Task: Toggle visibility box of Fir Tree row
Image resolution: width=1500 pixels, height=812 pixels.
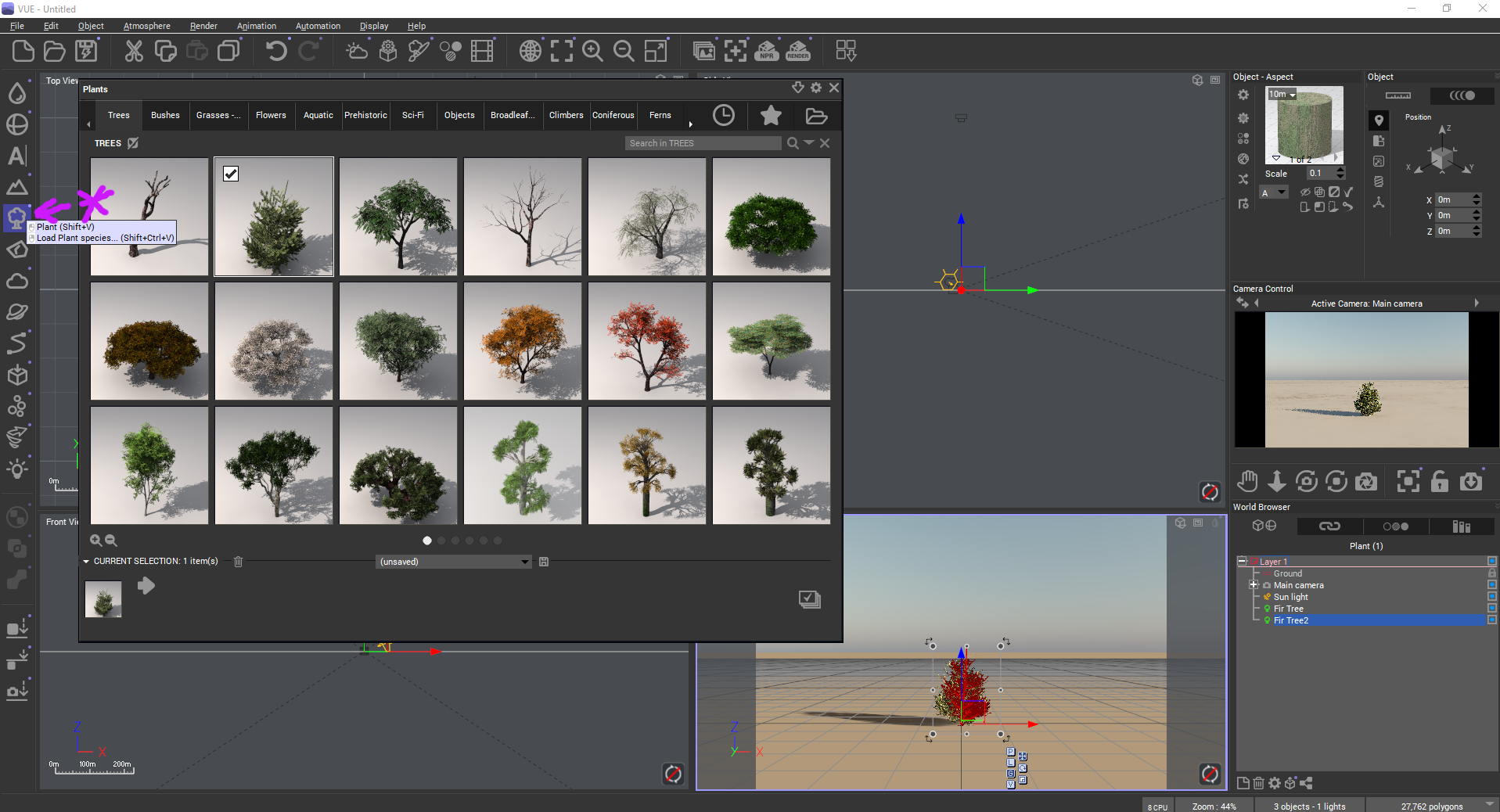Action: coord(1492,609)
